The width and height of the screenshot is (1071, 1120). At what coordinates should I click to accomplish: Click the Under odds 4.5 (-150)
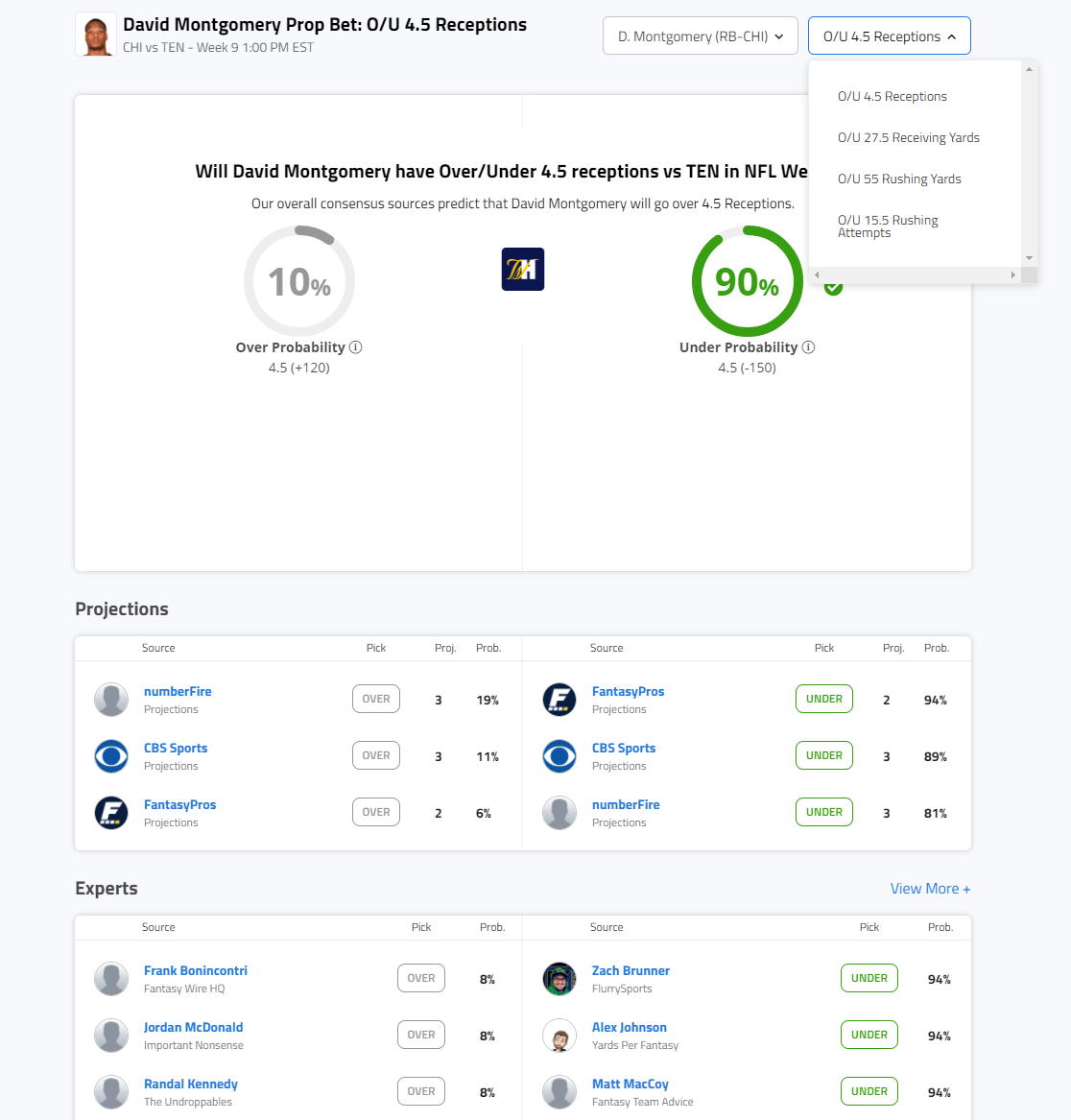point(748,368)
